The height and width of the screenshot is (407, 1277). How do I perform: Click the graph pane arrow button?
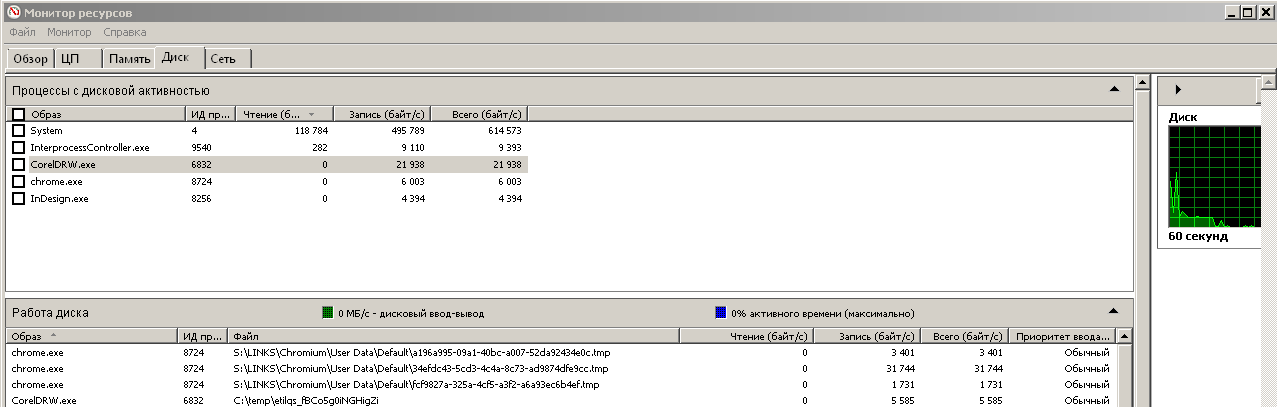(1178, 89)
